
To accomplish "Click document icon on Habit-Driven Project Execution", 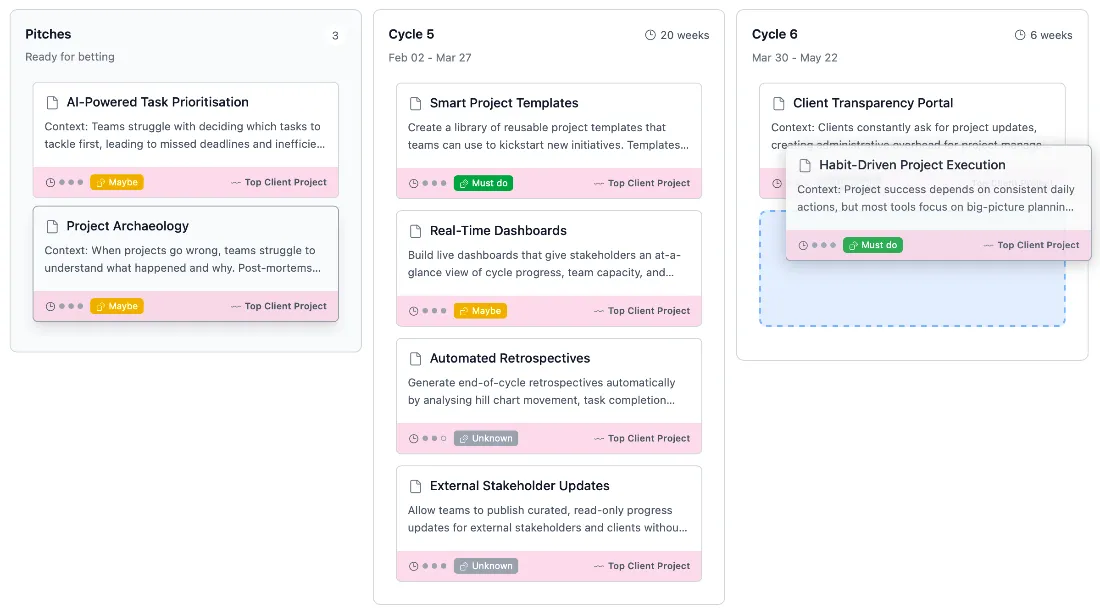I will pyautogui.click(x=804, y=165).
